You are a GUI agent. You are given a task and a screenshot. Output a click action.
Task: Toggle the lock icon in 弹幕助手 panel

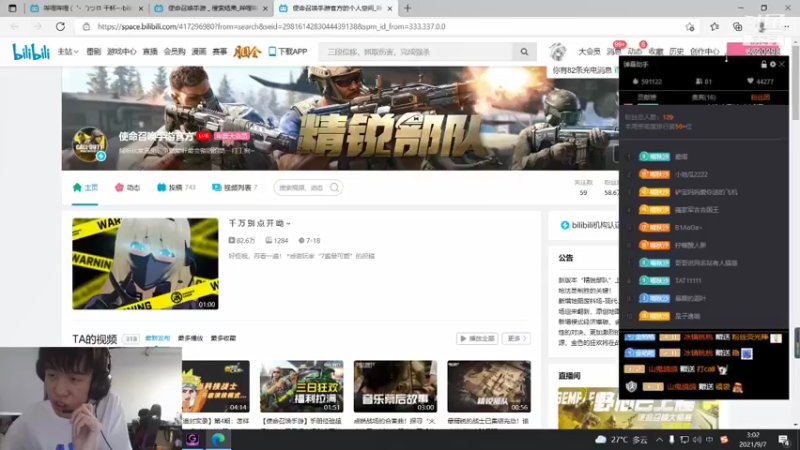pyautogui.click(x=764, y=64)
